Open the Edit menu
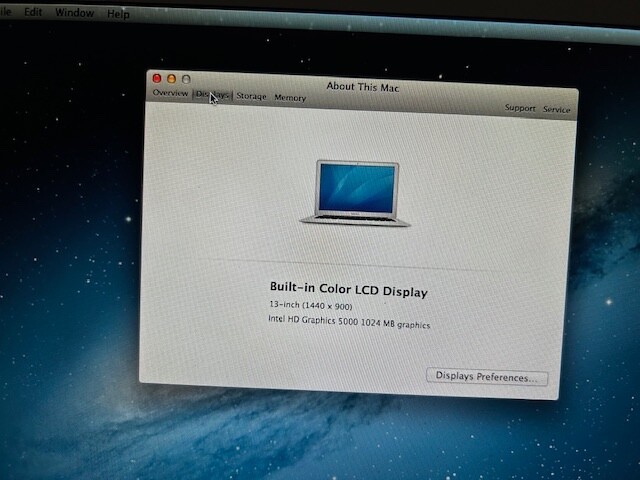640x480 pixels. (33, 12)
